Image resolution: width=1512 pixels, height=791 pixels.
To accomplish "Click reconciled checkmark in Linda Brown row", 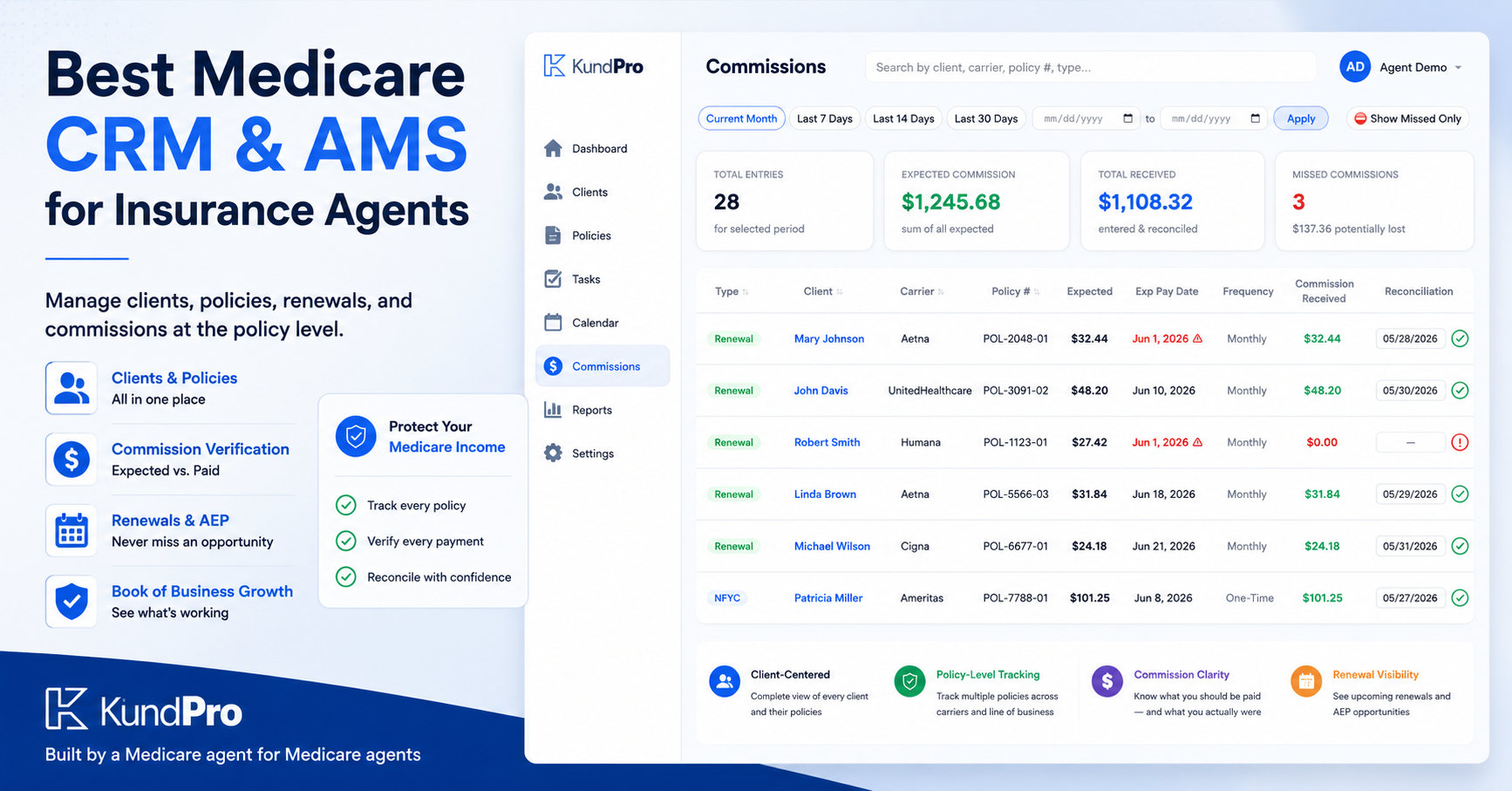I will pos(1460,494).
